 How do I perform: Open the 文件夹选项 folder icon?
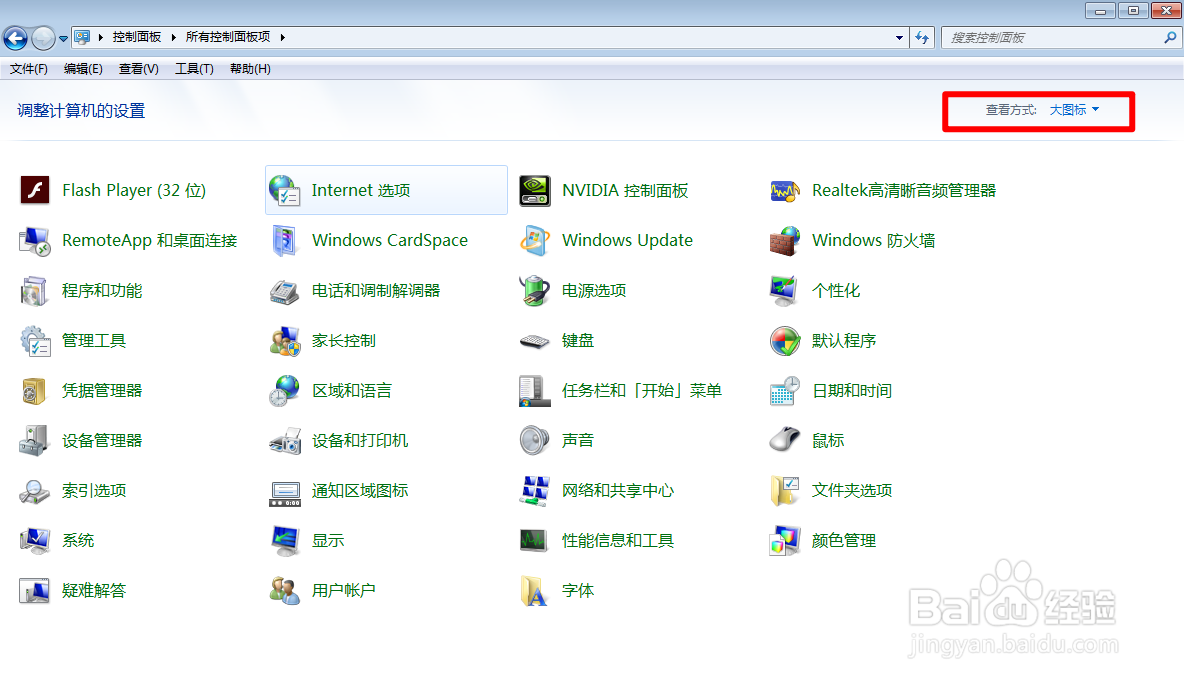pos(785,490)
